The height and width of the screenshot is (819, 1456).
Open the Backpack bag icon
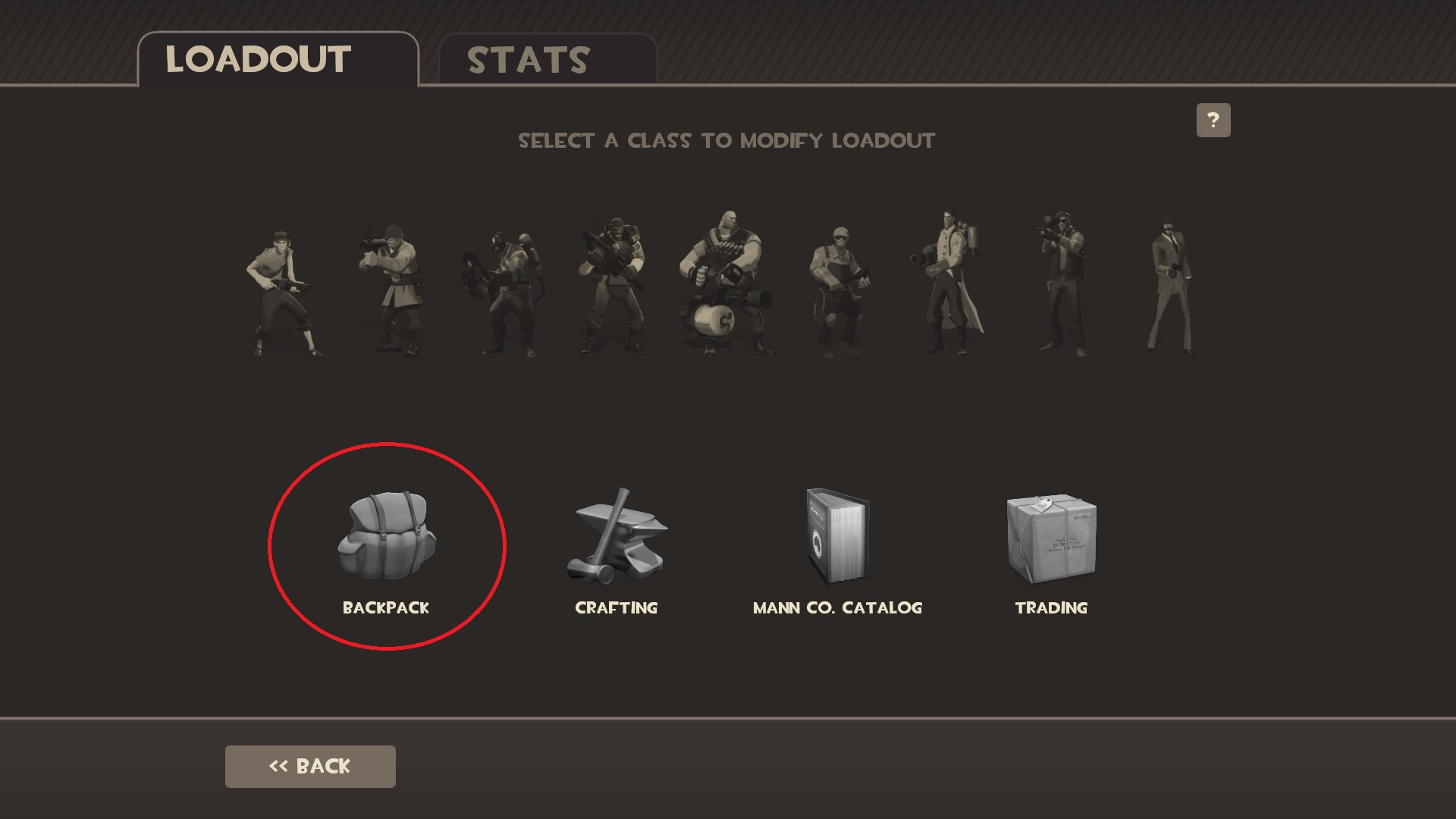tap(387, 535)
